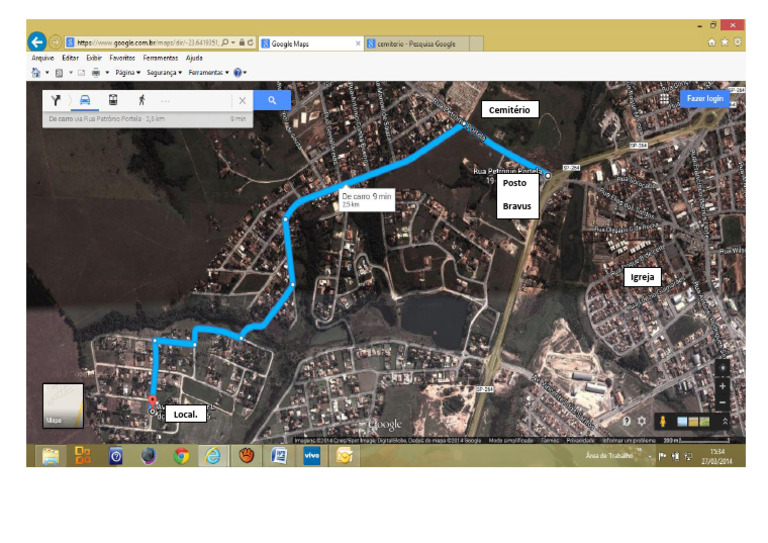Switch to the Google Maps tab
Image resolution: width=768 pixels, height=543 pixels.
[309, 44]
